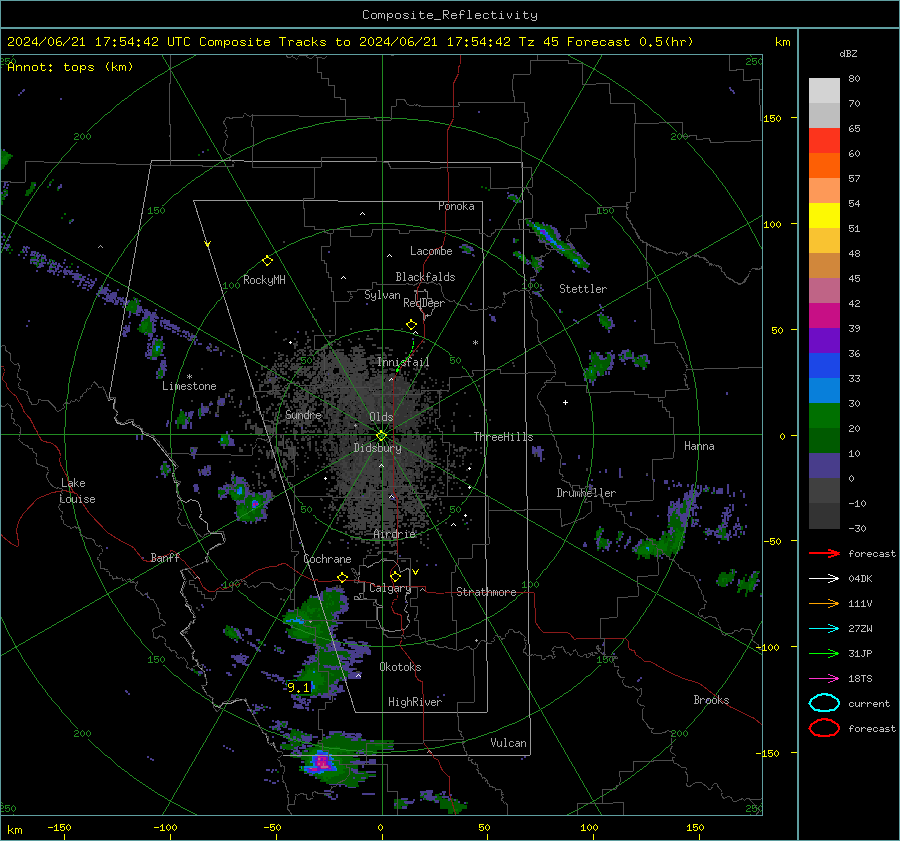Click the Vulcan label
This screenshot has height=841, width=900.
[509, 743]
